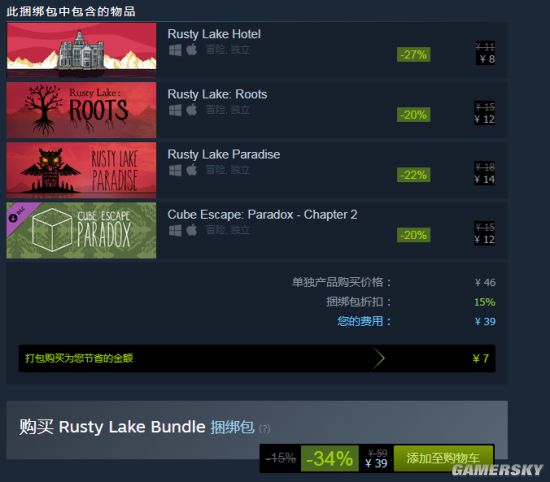The width and height of the screenshot is (550, 482).
Task: Click the -34% bundle discount badge
Action: pos(330,458)
